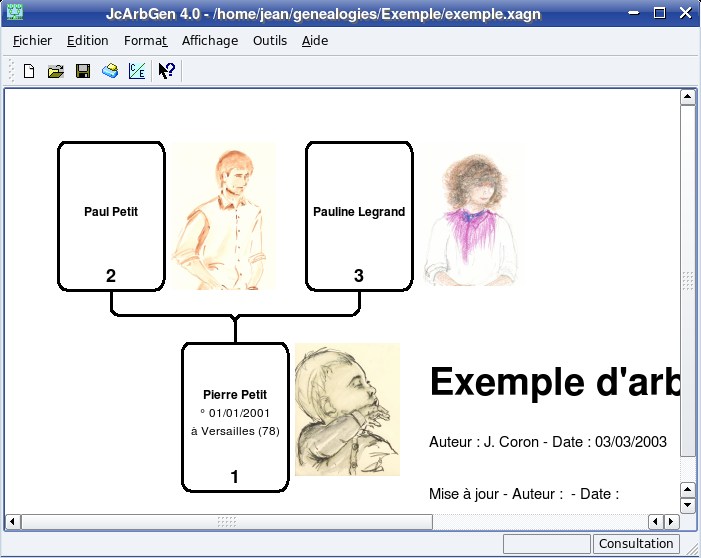Click the Pierre Petit person box
Screen dimensions: 701x558
(x=235, y=416)
